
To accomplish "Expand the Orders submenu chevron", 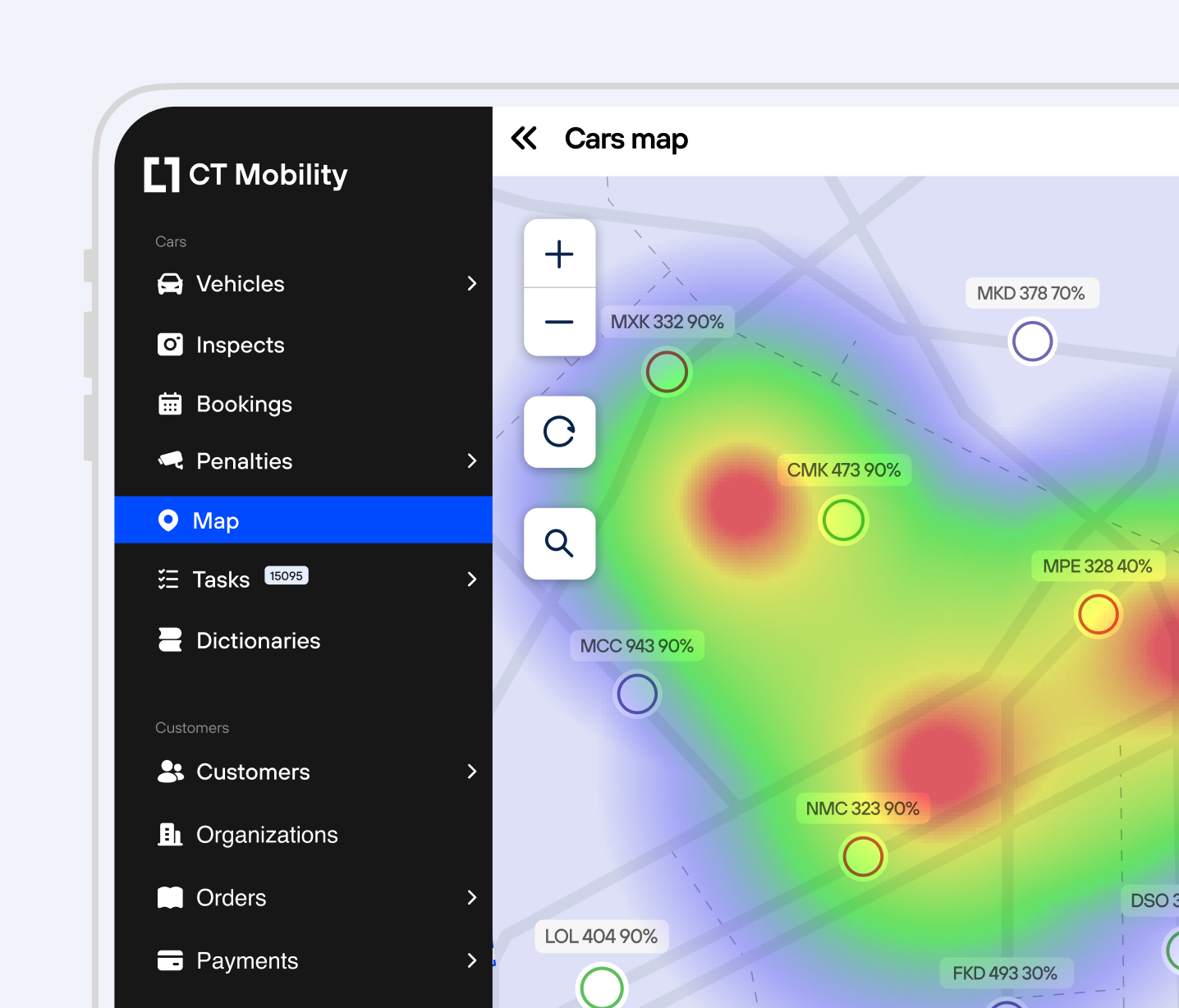I will (x=472, y=898).
